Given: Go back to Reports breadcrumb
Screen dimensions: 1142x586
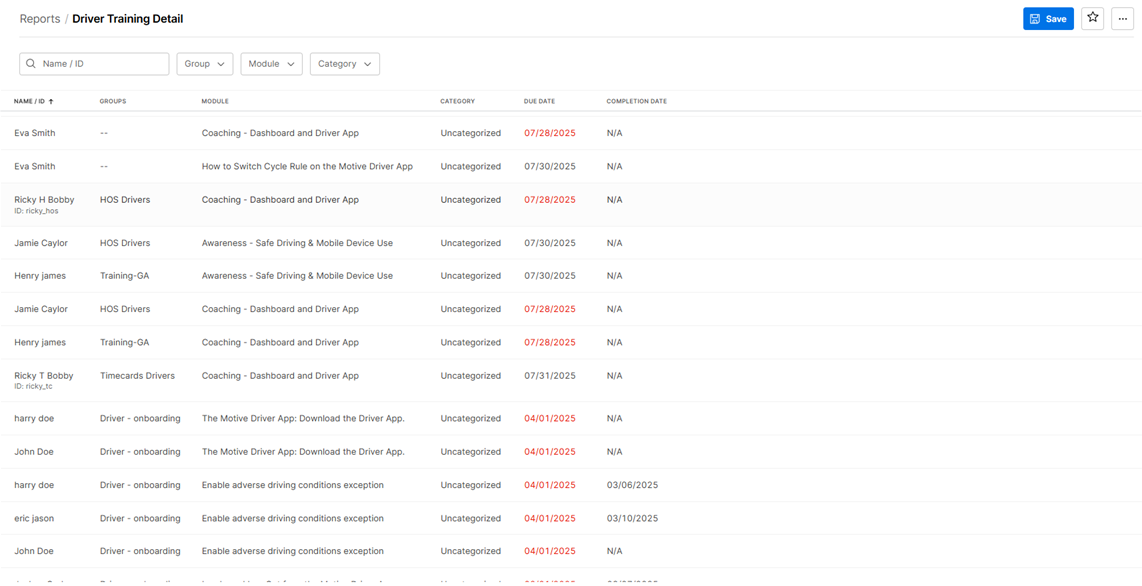Looking at the screenshot, I should (40, 19).
